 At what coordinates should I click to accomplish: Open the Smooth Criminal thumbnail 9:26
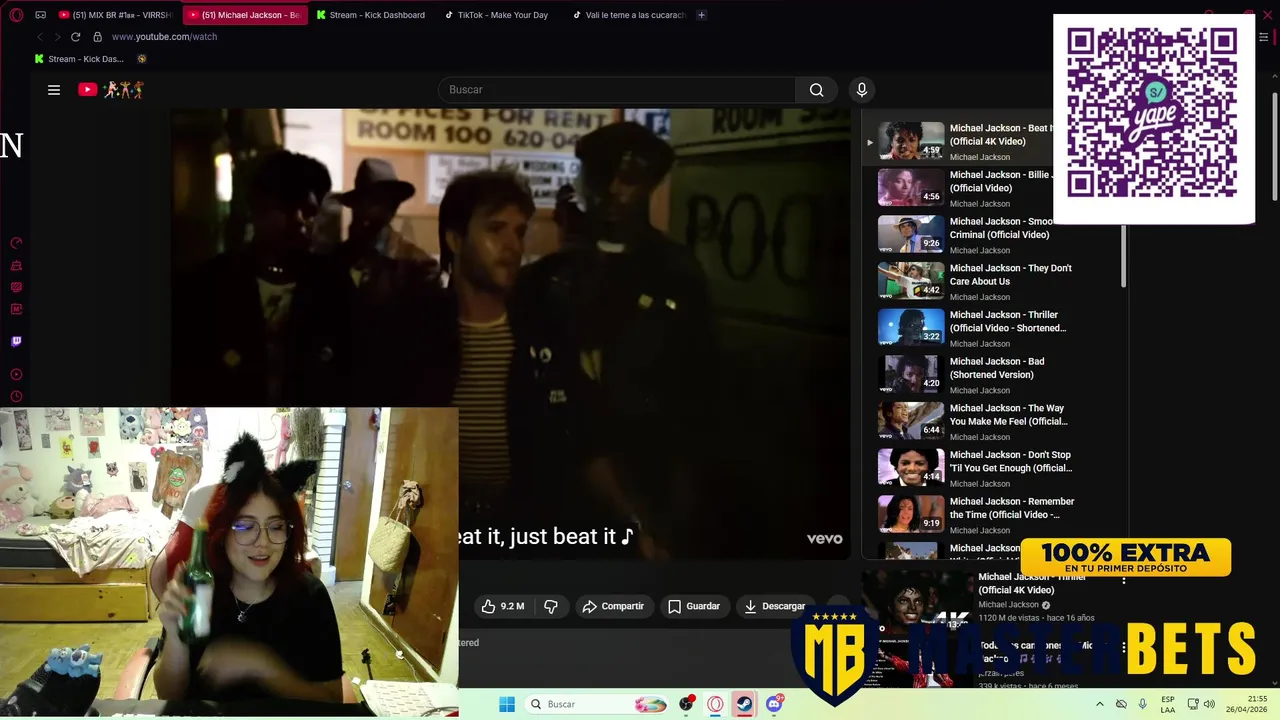[911, 234]
